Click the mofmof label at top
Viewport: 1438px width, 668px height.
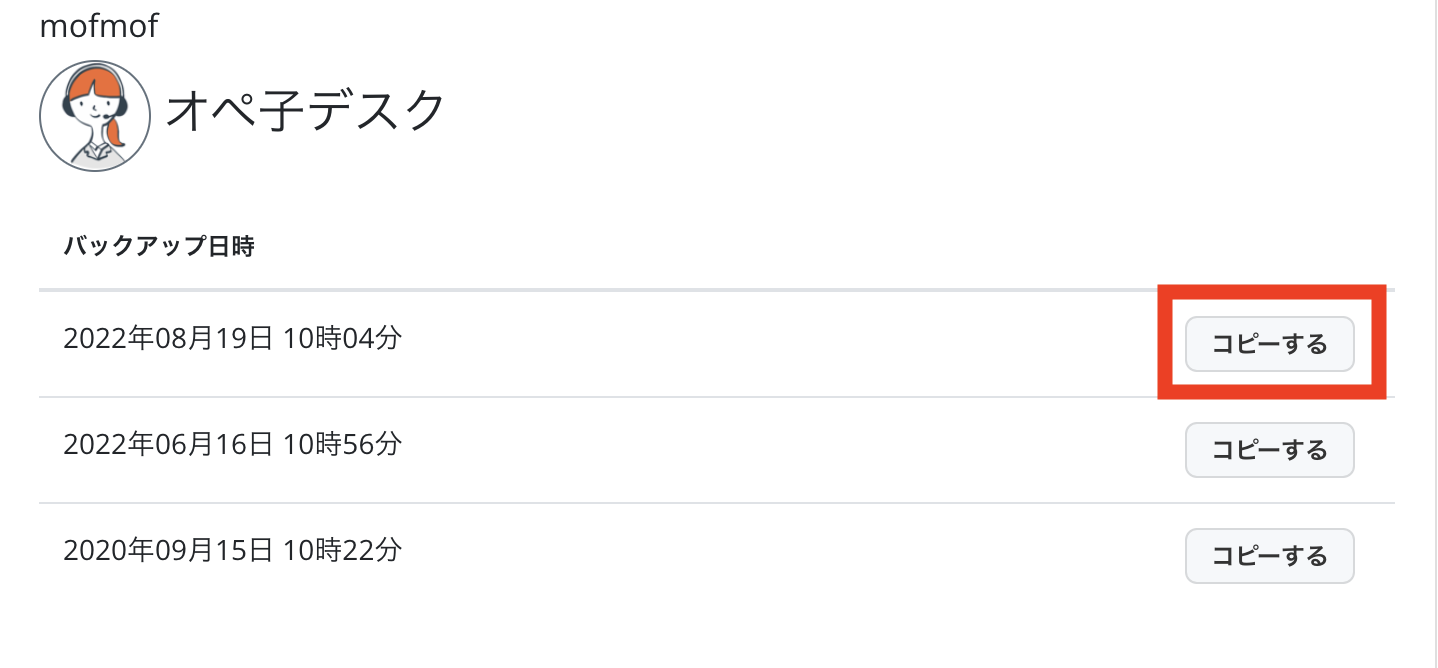98,26
